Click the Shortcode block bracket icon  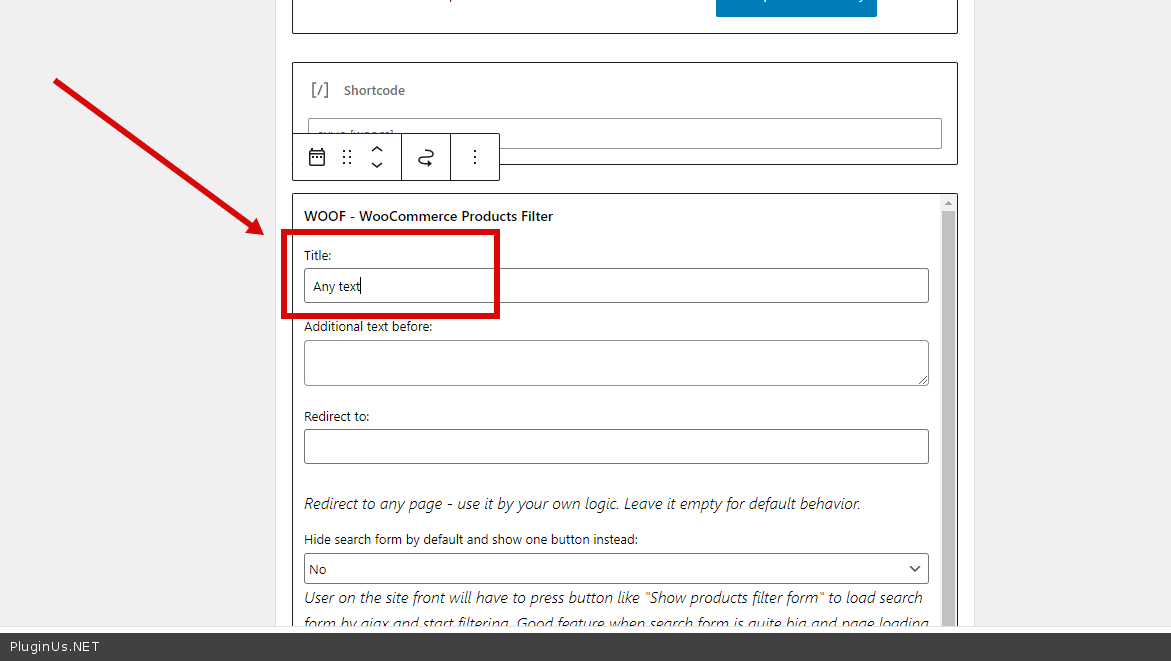click(320, 90)
